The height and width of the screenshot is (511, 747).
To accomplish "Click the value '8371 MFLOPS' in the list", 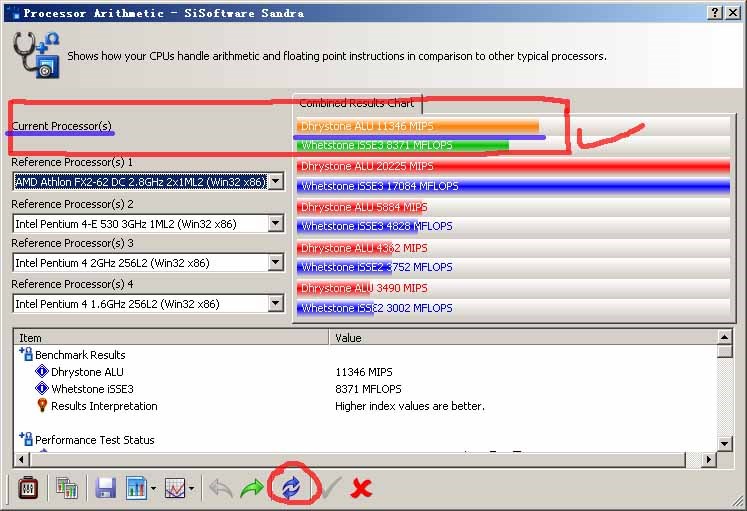I will tap(368, 389).
